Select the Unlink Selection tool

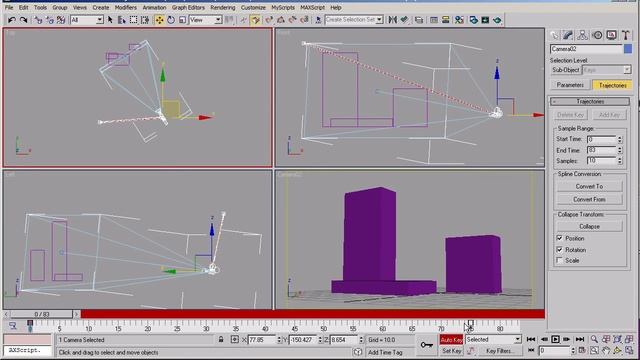click(49, 20)
